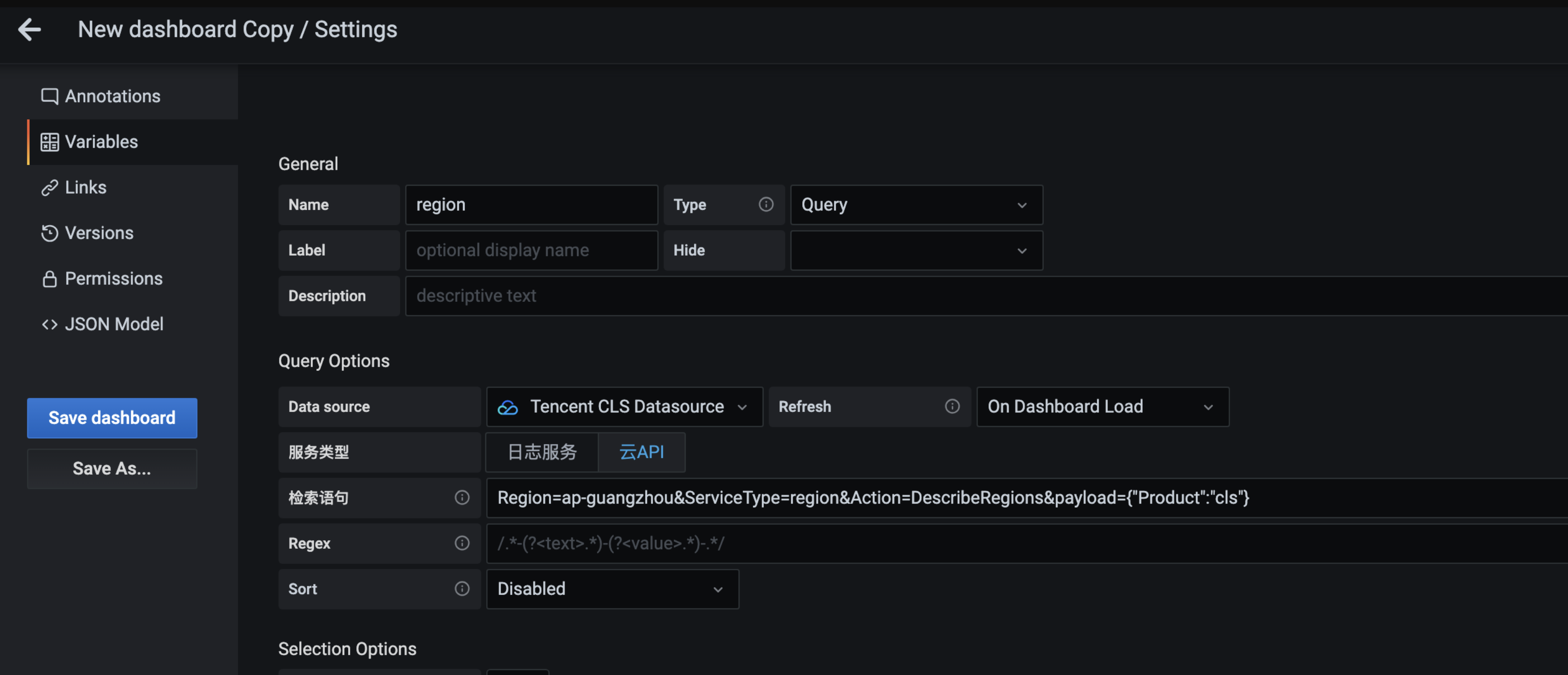Go back using the arrow icon
This screenshot has width=1568, height=675.
29,29
